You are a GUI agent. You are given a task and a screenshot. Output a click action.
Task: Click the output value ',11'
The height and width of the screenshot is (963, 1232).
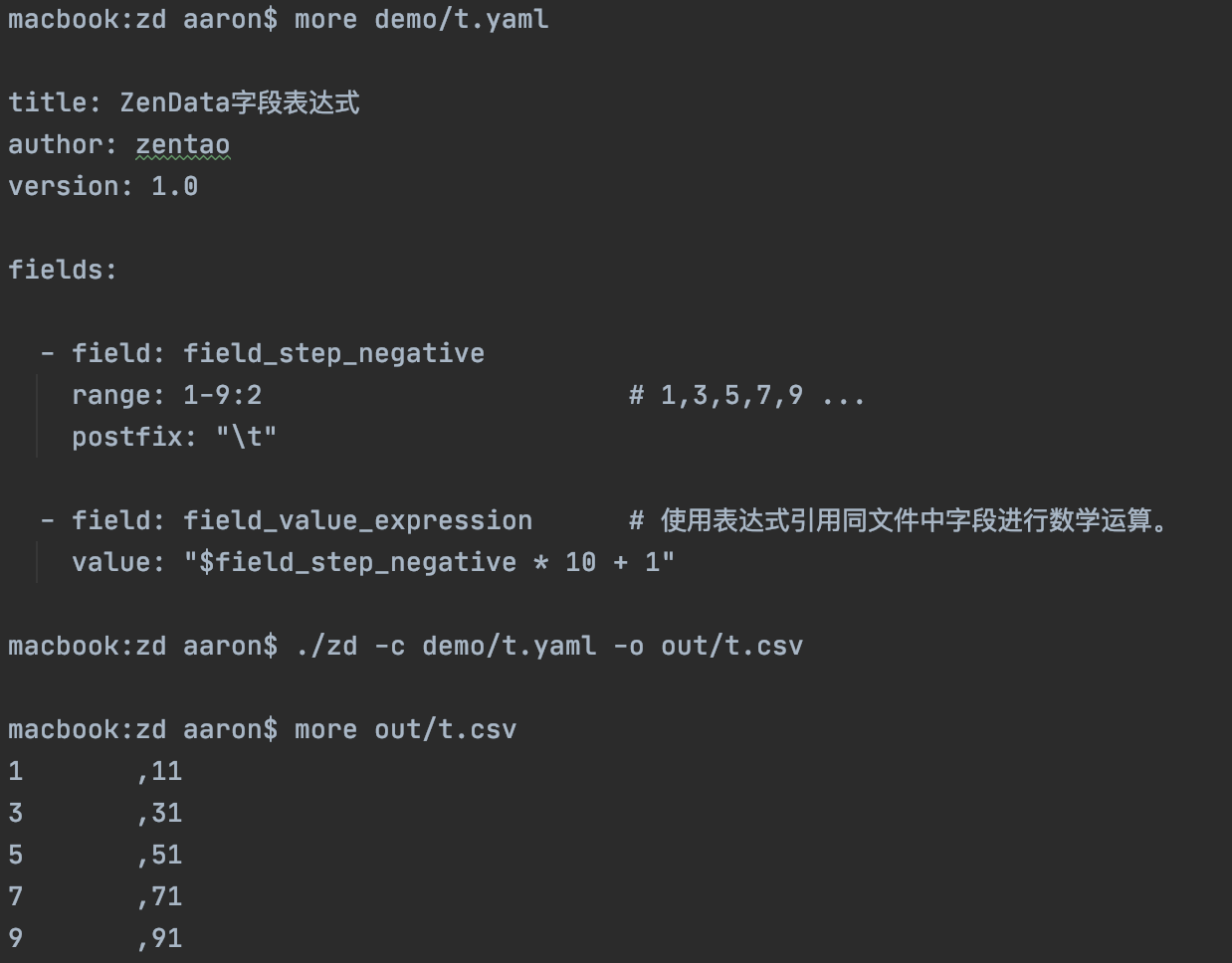coord(160,771)
